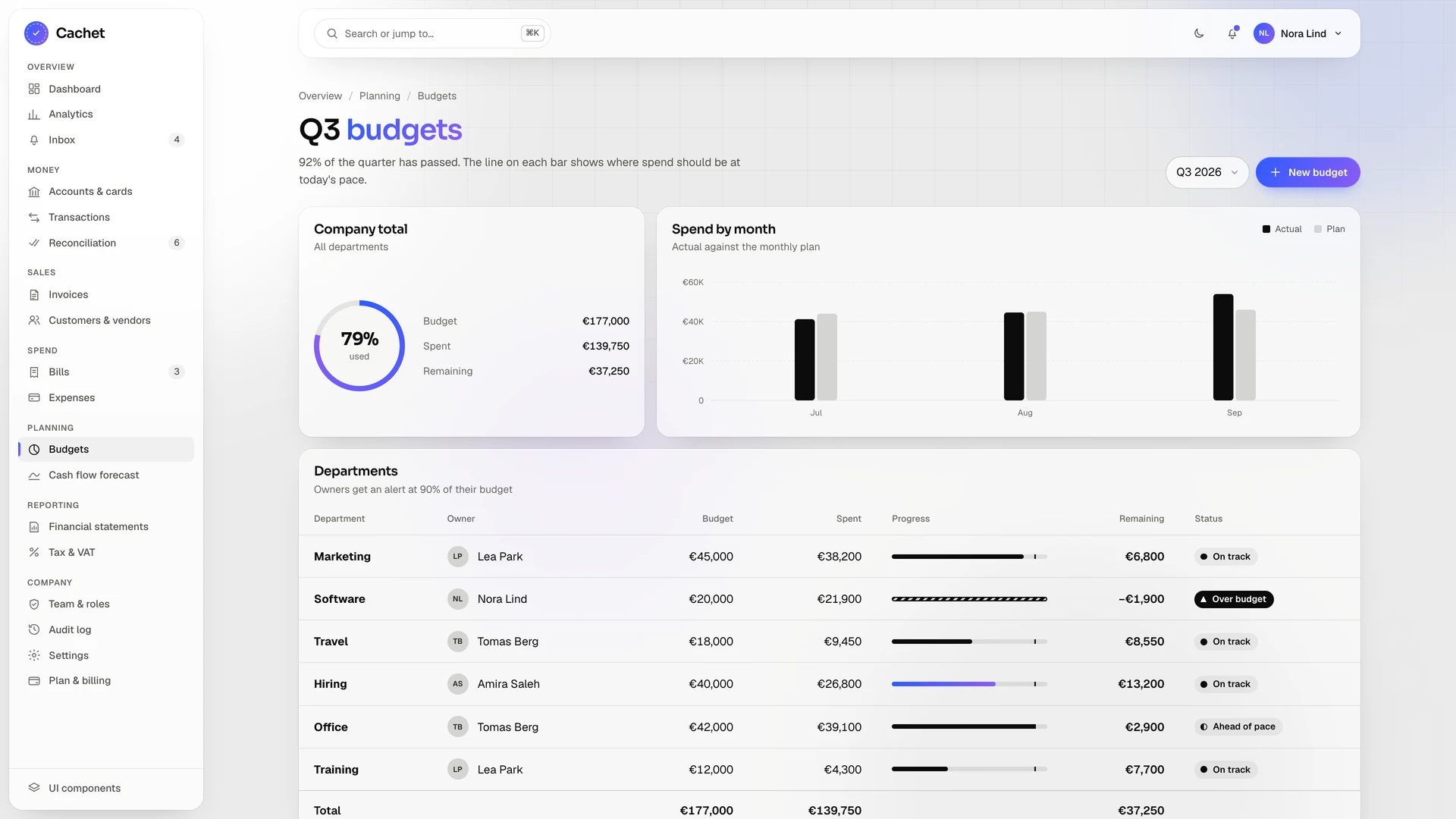Click the Analytics bar-chart icon
This screenshot has width=1456, height=819.
(x=34, y=115)
